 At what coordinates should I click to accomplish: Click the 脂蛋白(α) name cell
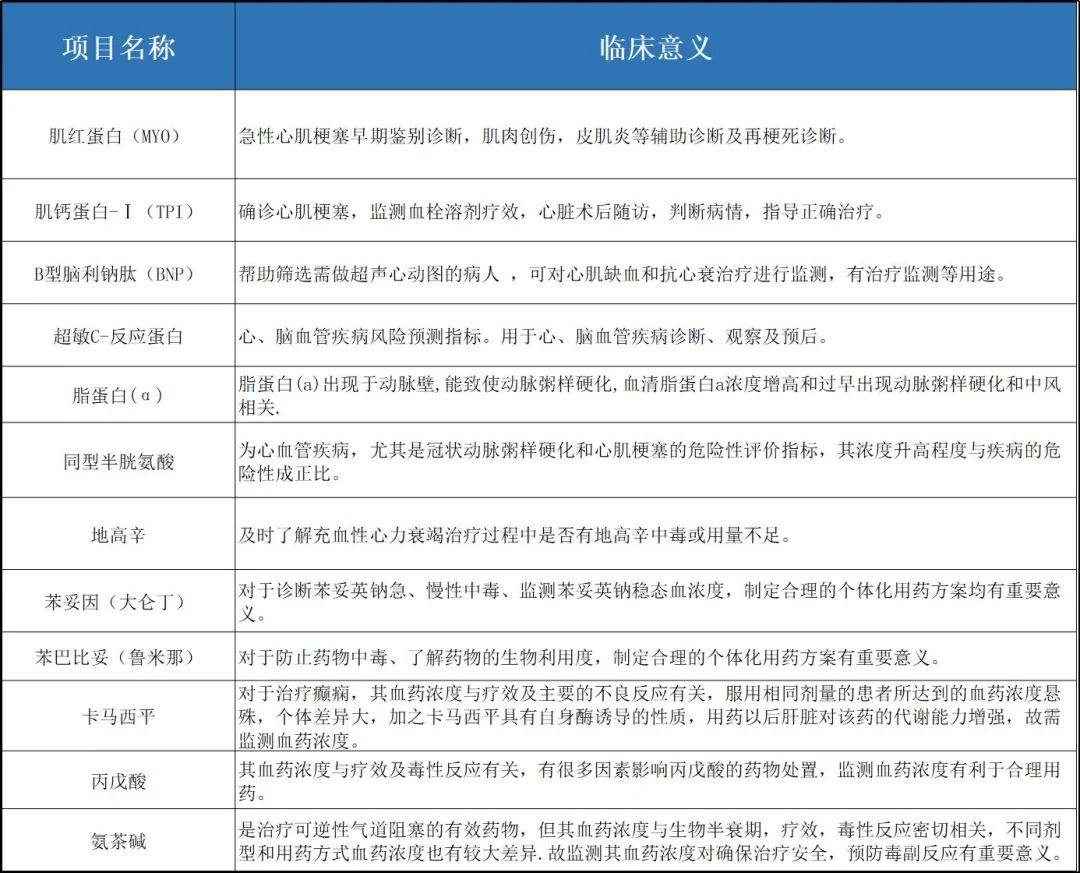pos(118,394)
